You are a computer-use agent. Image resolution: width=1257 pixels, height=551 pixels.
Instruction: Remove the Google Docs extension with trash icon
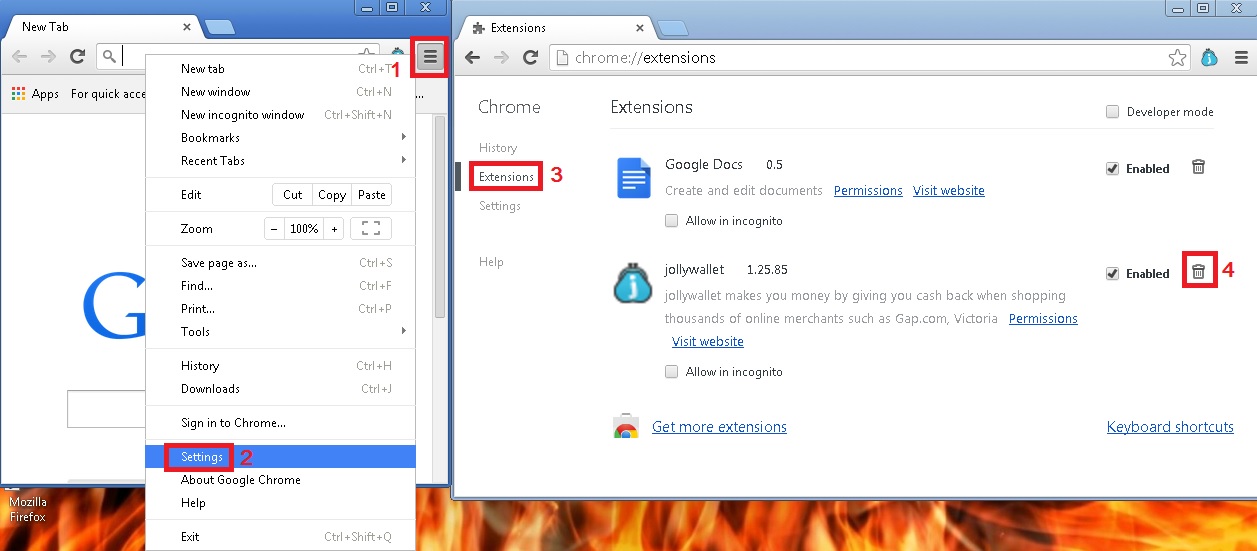tap(1198, 167)
